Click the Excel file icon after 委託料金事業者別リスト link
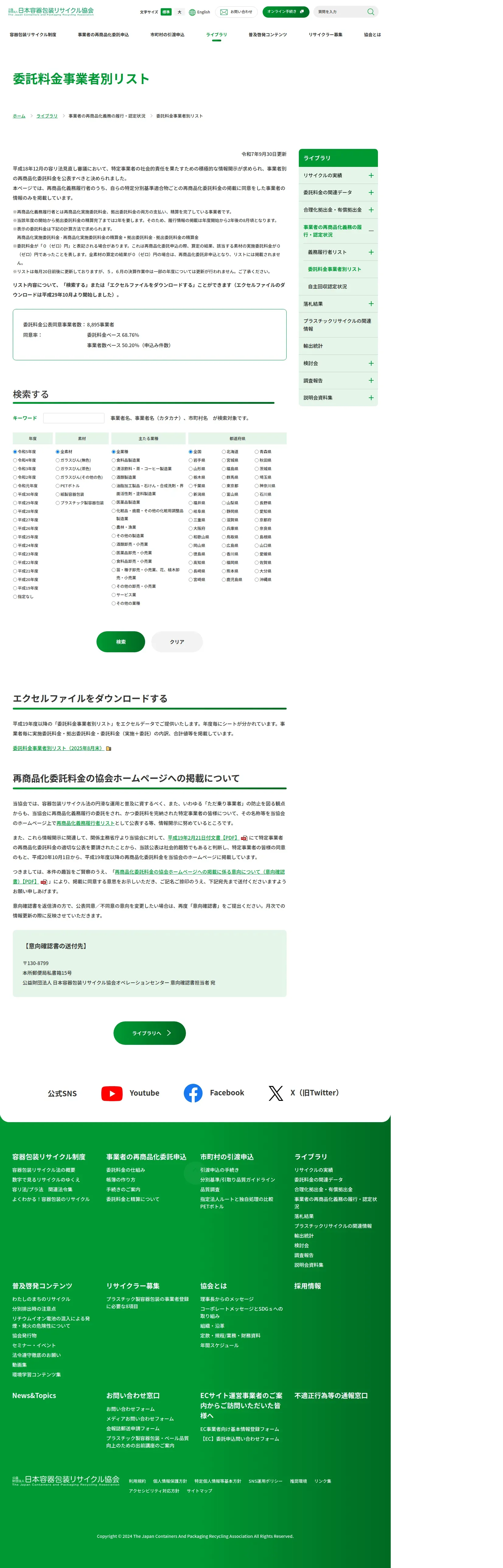Screen dimensions: 503x1568 [109, 749]
